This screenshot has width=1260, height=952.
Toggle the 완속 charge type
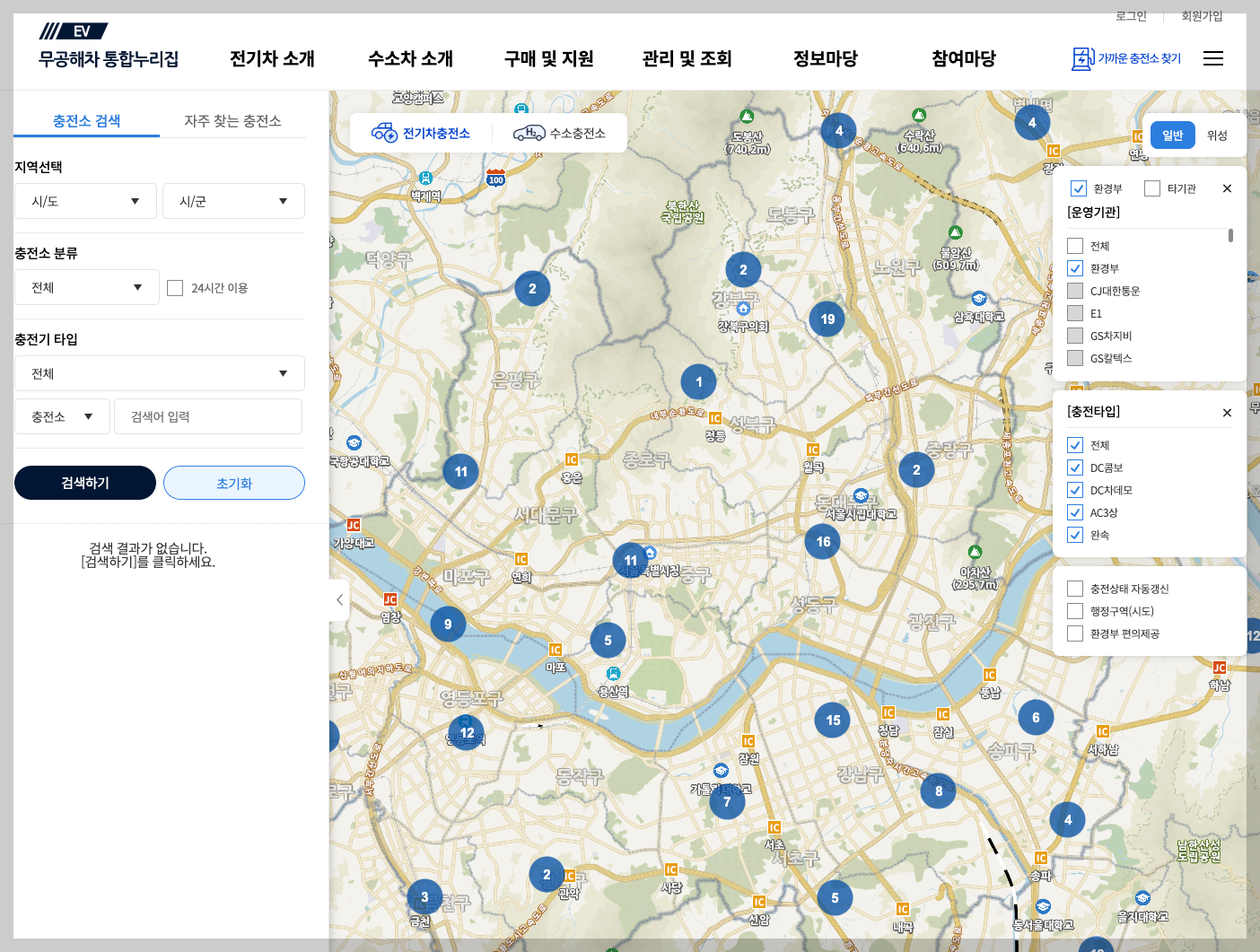1075,535
